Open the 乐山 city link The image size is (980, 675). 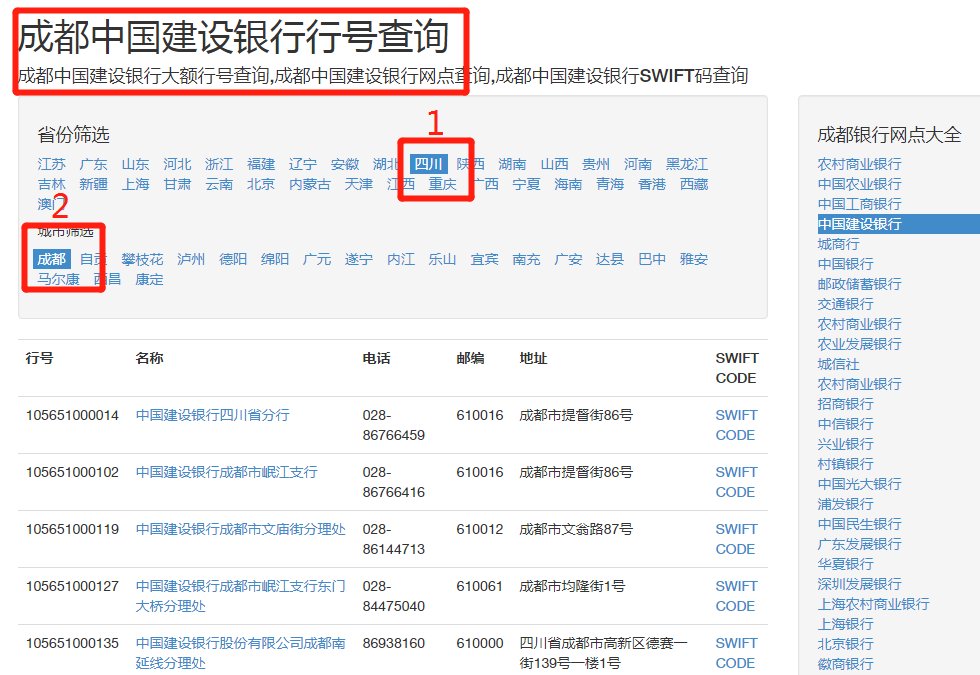pyautogui.click(x=442, y=259)
